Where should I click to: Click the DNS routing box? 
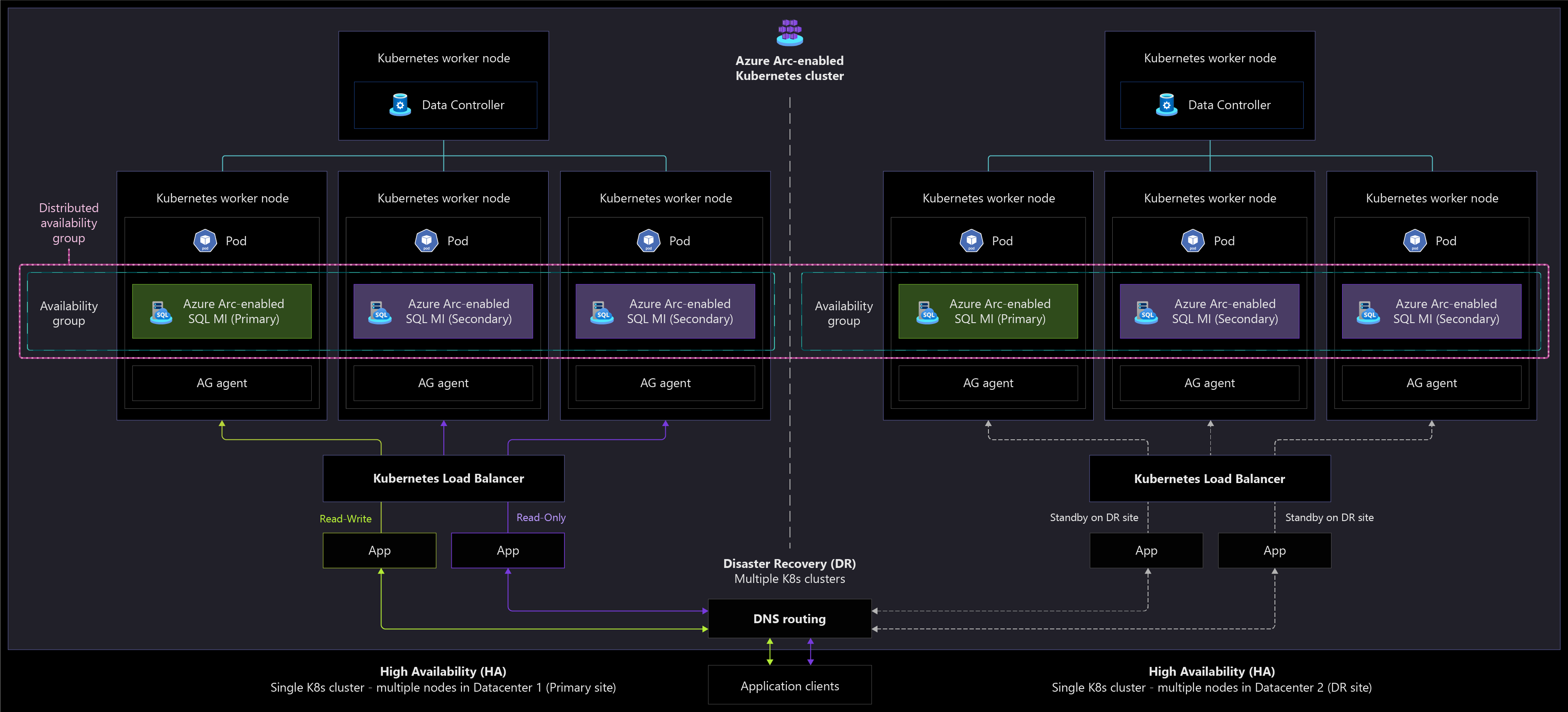(790, 618)
